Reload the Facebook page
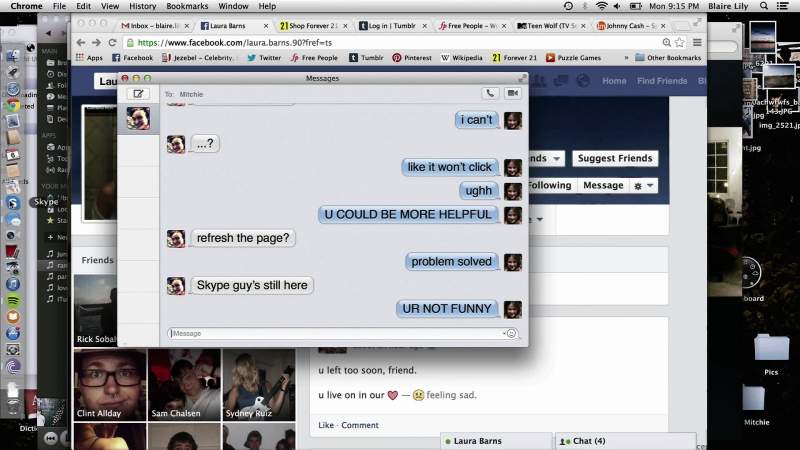The image size is (800, 450). (112, 43)
